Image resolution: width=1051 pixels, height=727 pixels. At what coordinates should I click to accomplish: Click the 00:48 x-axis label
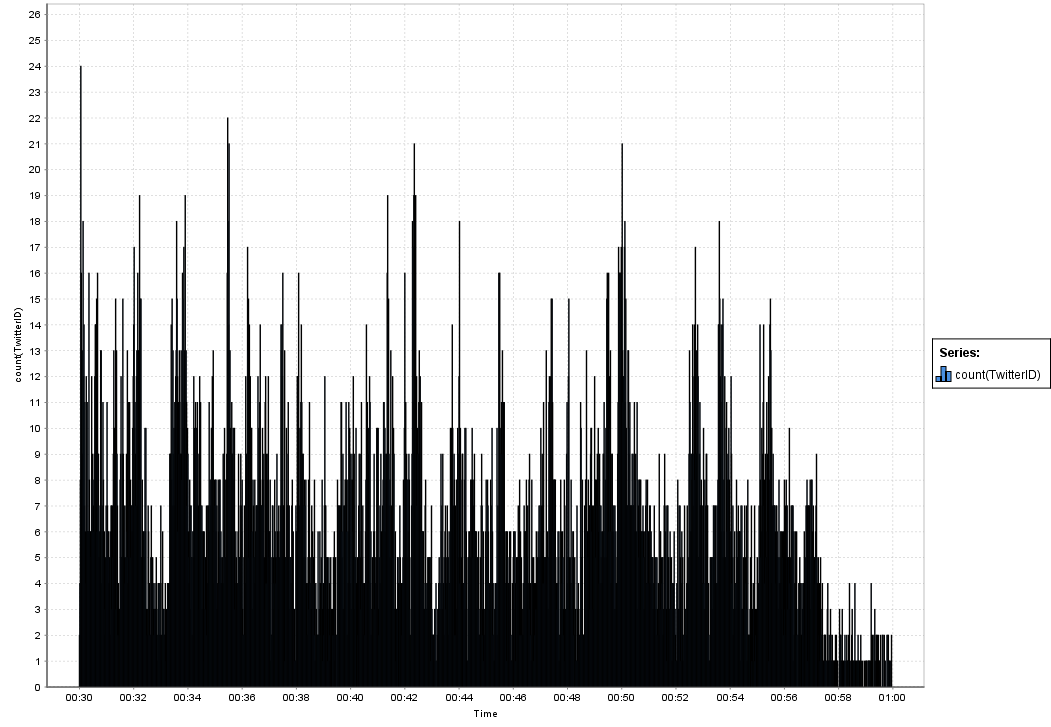[567, 698]
